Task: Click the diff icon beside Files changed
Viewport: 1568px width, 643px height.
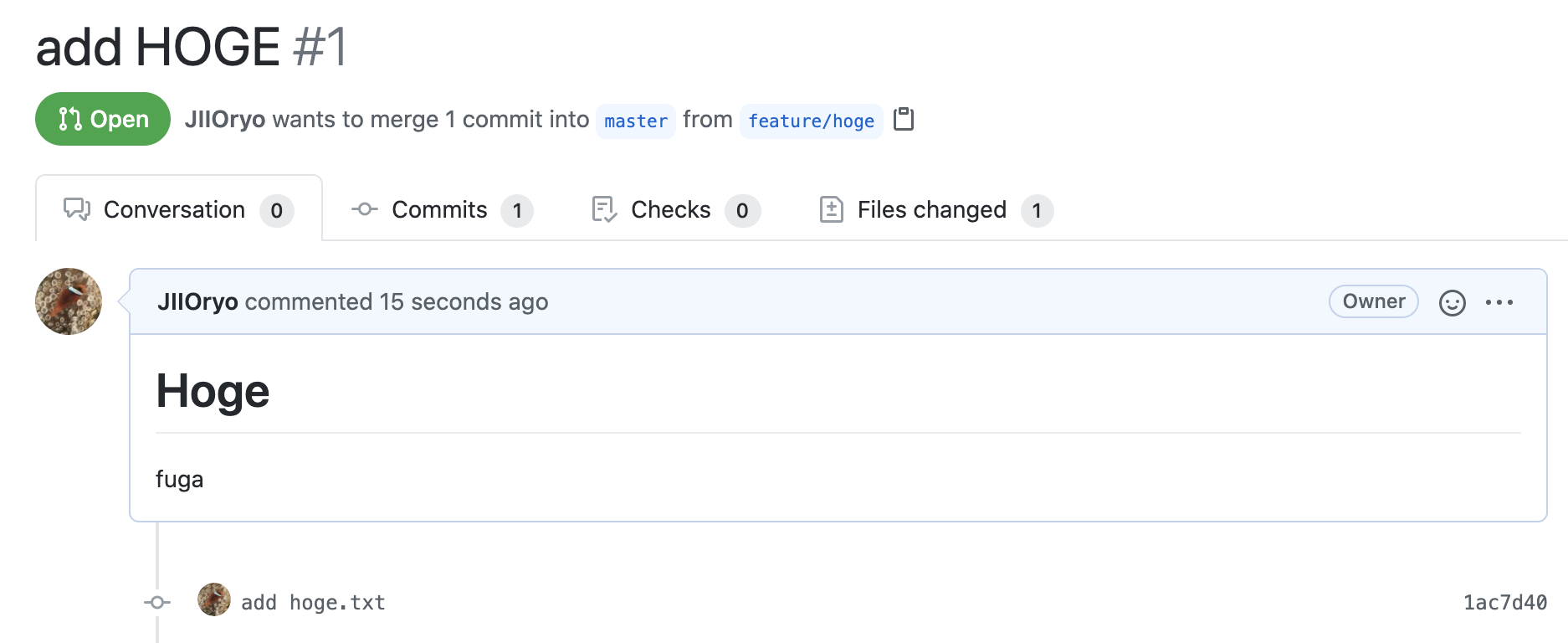Action: pyautogui.click(x=831, y=209)
